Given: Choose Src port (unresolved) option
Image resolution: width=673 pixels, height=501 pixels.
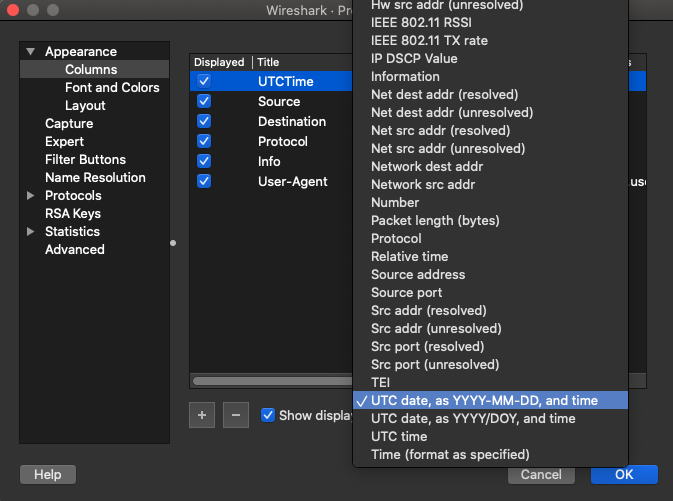Looking at the screenshot, I should pyautogui.click(x=490, y=365).
